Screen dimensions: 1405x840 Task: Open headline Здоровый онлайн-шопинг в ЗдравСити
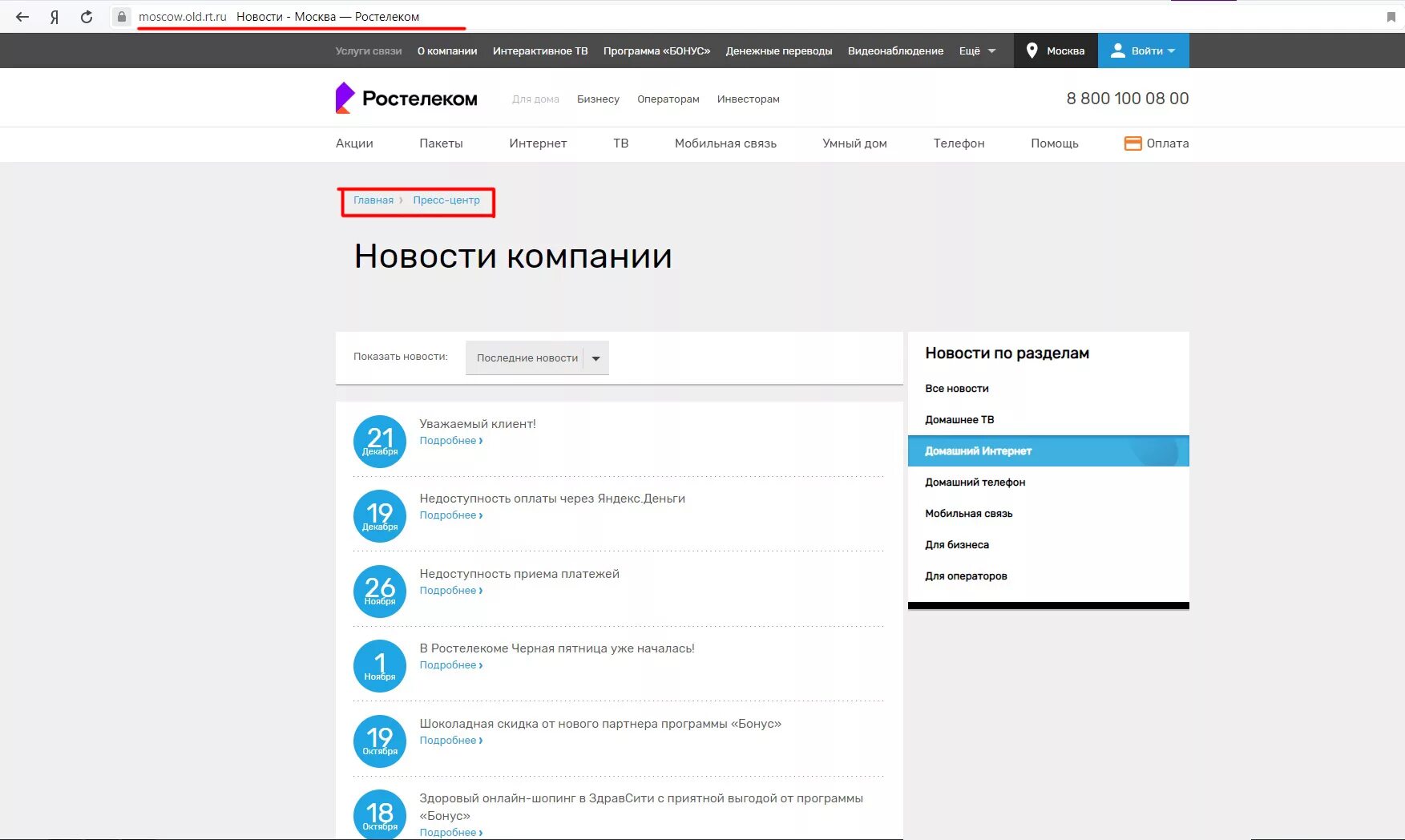click(641, 807)
